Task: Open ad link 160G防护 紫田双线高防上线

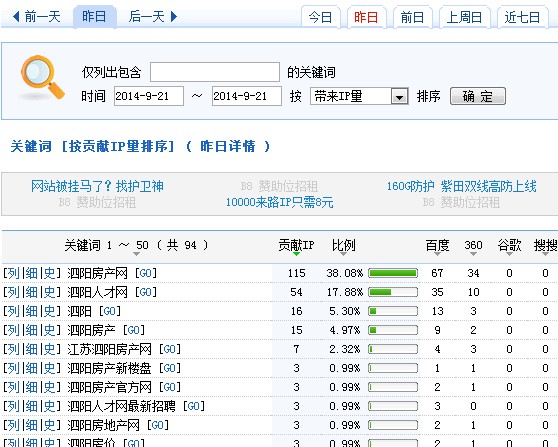Action: click(462, 186)
